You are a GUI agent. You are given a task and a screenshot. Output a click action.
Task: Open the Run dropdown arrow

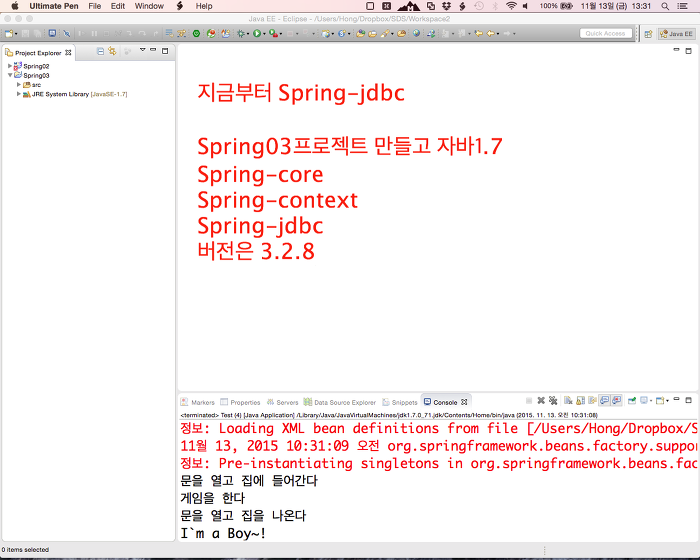(x=264, y=34)
